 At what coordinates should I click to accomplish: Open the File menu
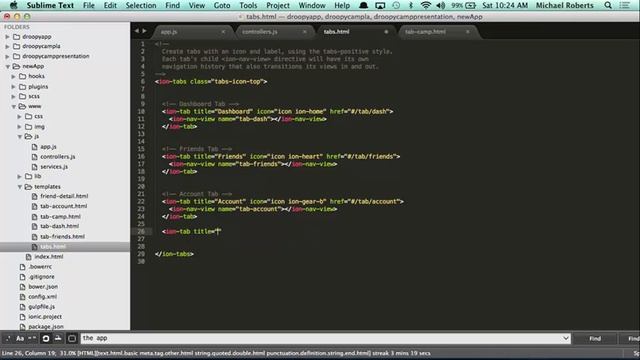[x=89, y=5]
